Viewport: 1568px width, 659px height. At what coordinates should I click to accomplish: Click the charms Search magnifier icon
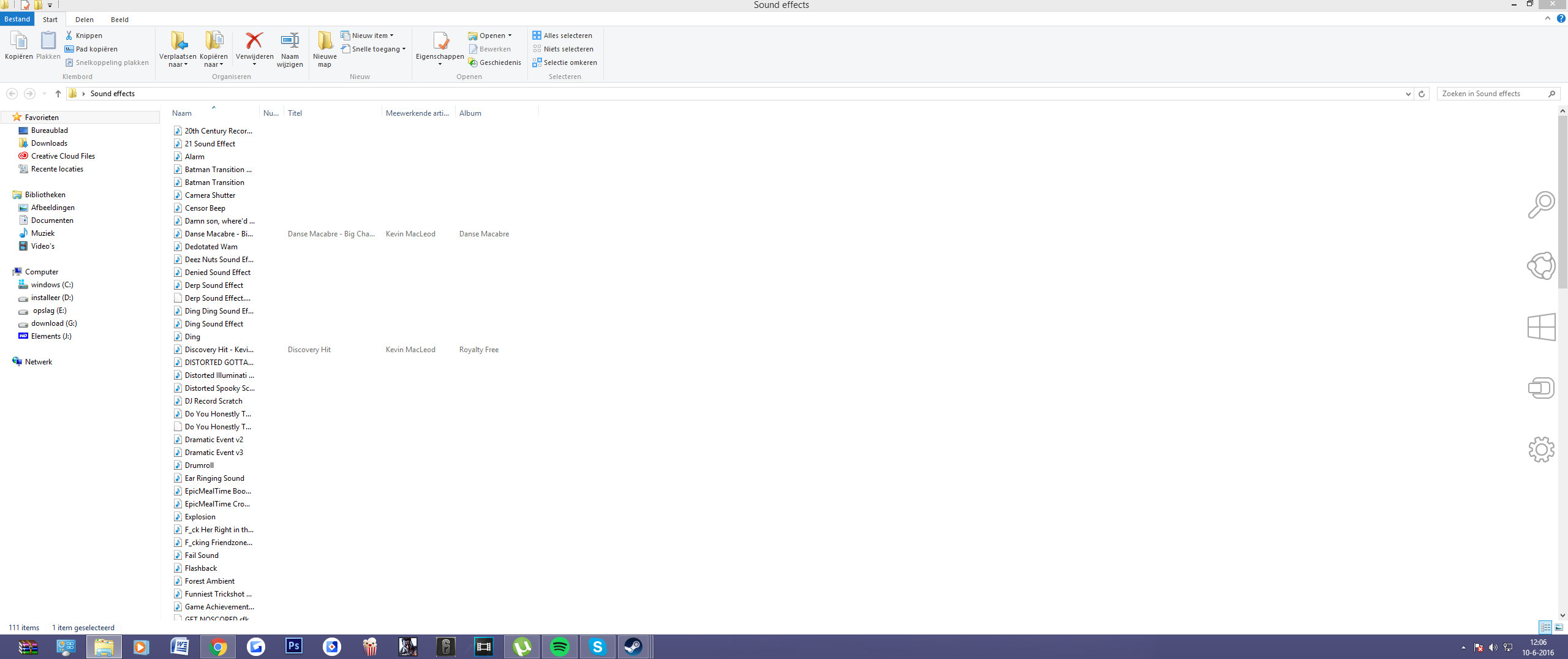tap(1541, 205)
